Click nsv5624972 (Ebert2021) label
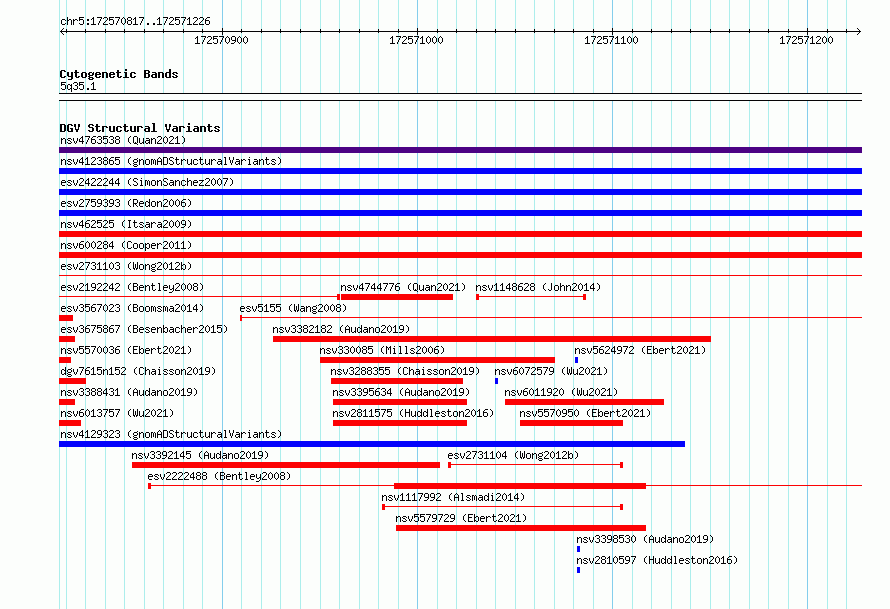 pos(640,350)
